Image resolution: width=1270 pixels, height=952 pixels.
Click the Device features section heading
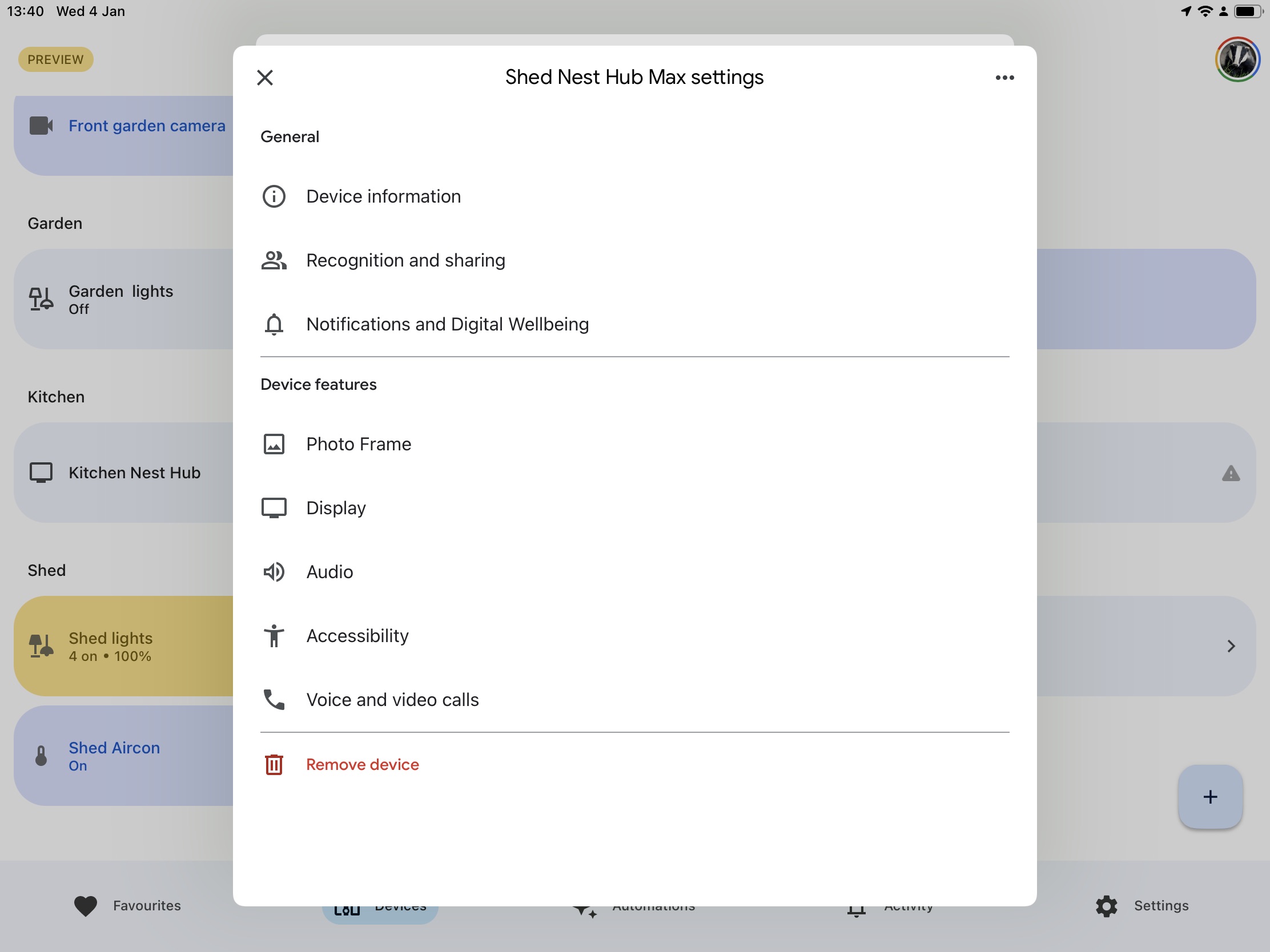(x=319, y=385)
